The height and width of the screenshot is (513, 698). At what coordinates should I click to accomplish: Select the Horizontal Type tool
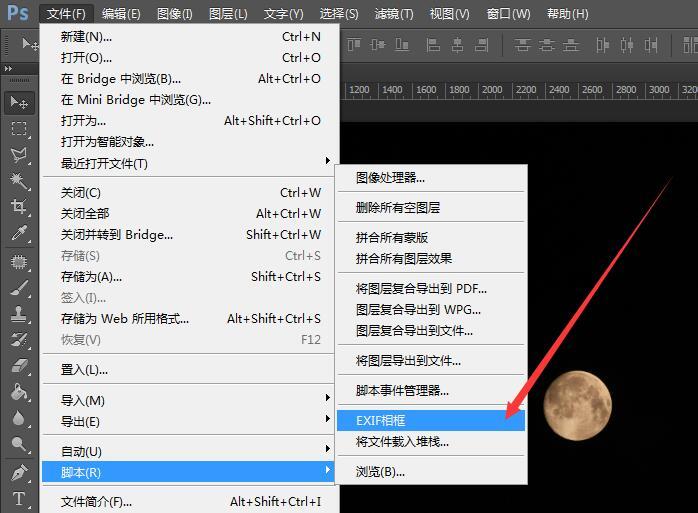point(19,499)
